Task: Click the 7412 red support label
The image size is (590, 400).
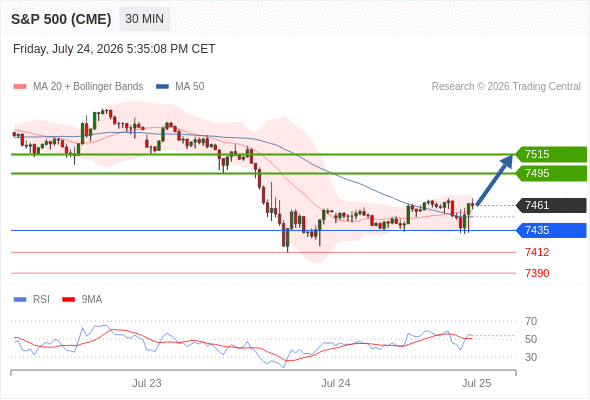Action: point(537,252)
